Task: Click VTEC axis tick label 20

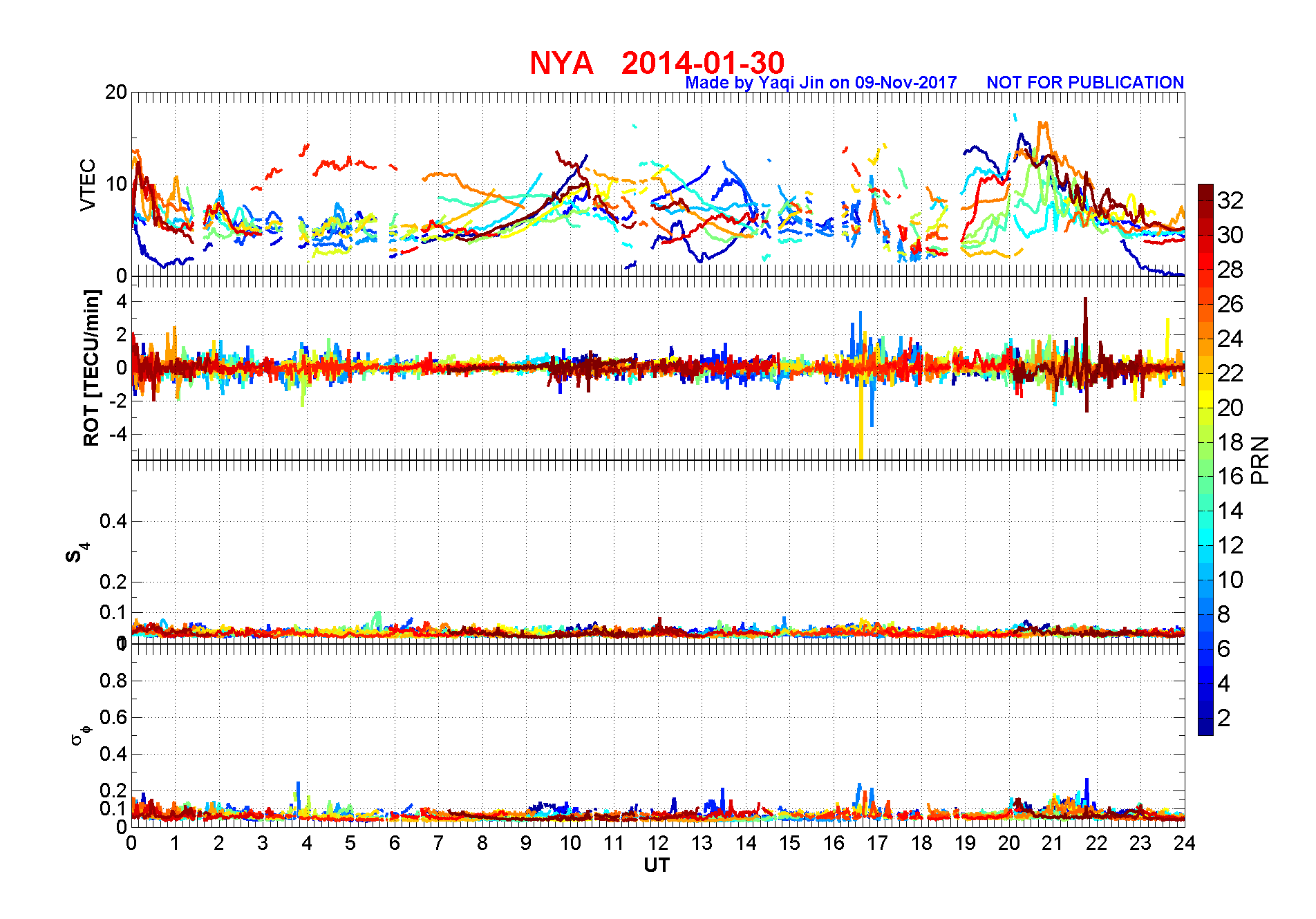Action: 116,92
